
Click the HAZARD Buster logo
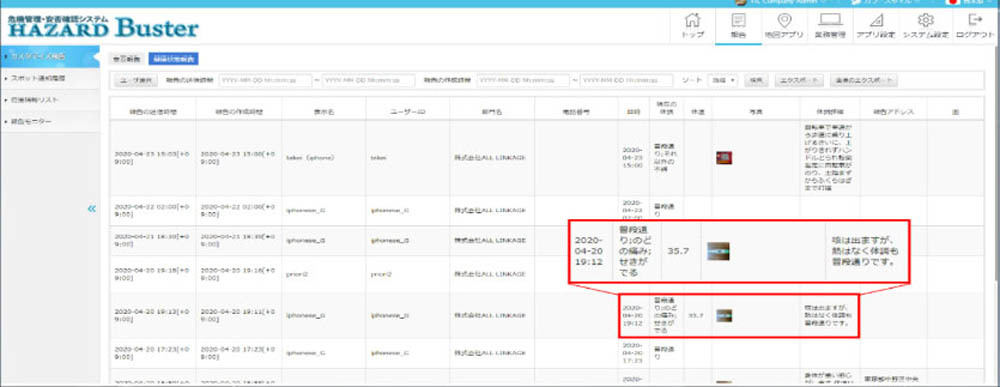(103, 26)
